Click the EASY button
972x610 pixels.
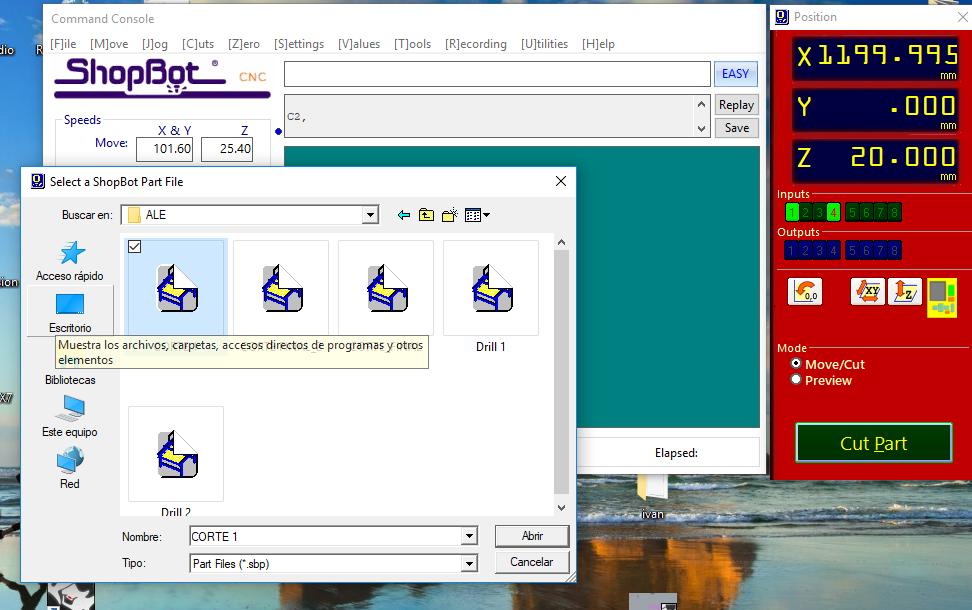click(x=736, y=74)
